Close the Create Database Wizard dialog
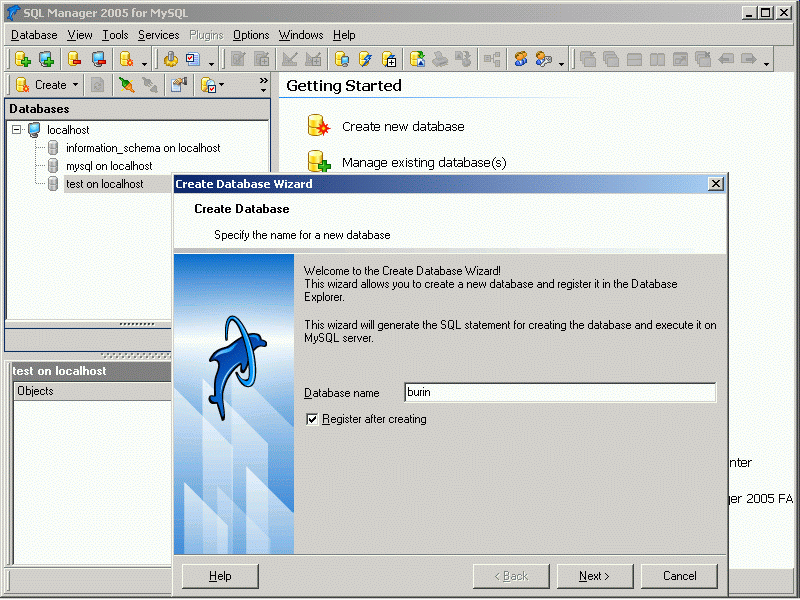The image size is (800, 600). (x=716, y=184)
